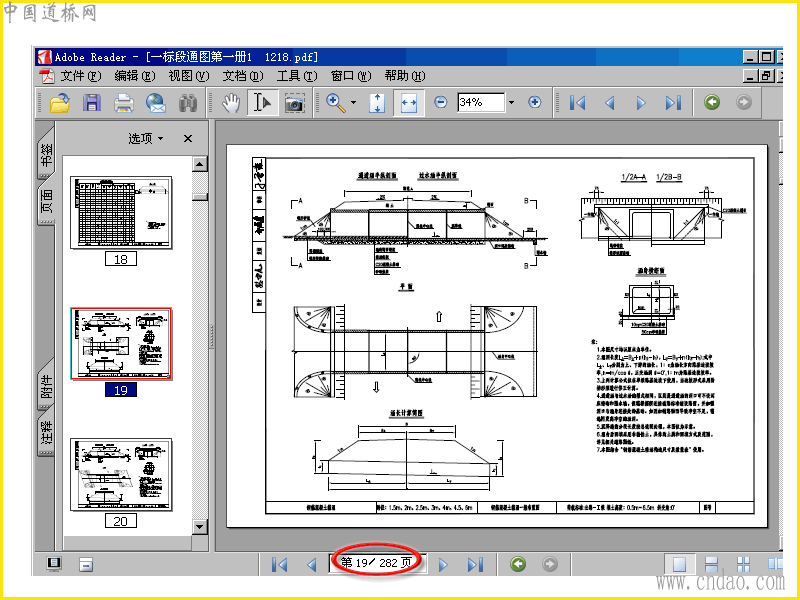This screenshot has width=800, height=600.
Task: Print the document with the printer icon
Action: pos(123,103)
